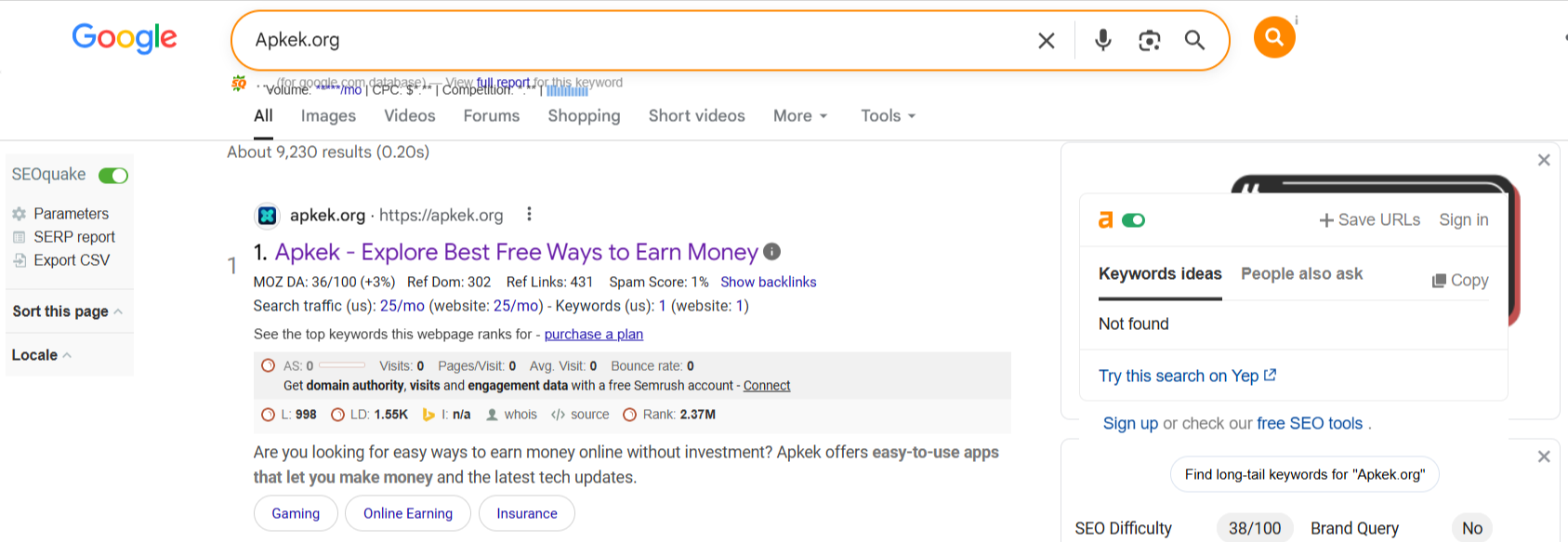Image resolution: width=1568 pixels, height=542 pixels.
Task: Select the All search tab
Action: pos(263,115)
